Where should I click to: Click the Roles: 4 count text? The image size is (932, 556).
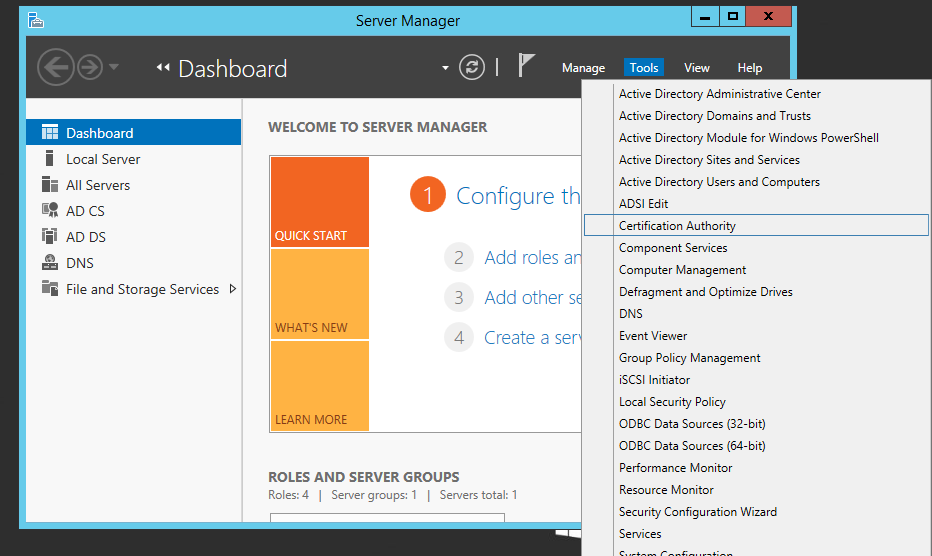coord(288,495)
